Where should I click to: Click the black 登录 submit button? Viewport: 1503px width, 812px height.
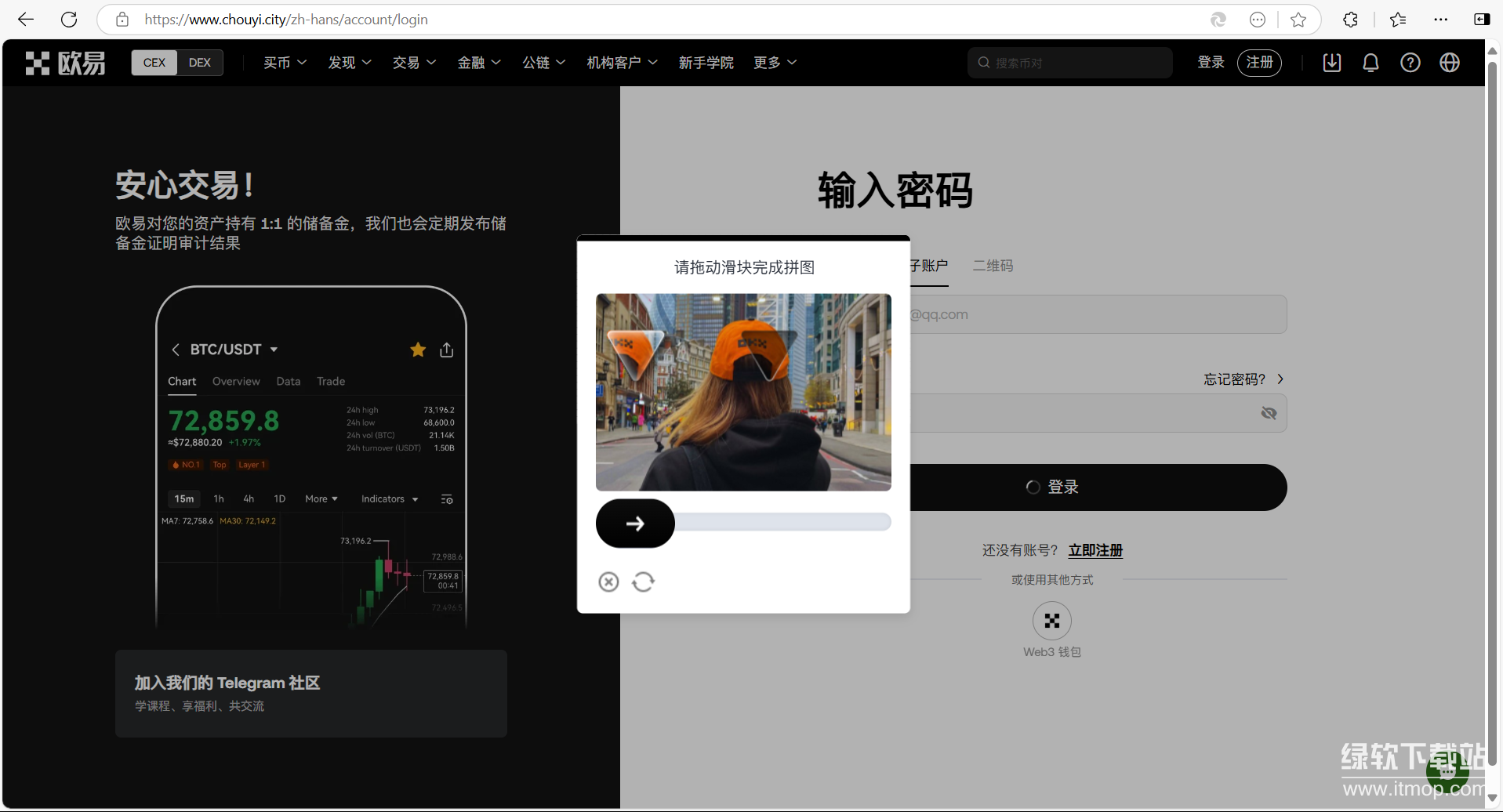1098,488
